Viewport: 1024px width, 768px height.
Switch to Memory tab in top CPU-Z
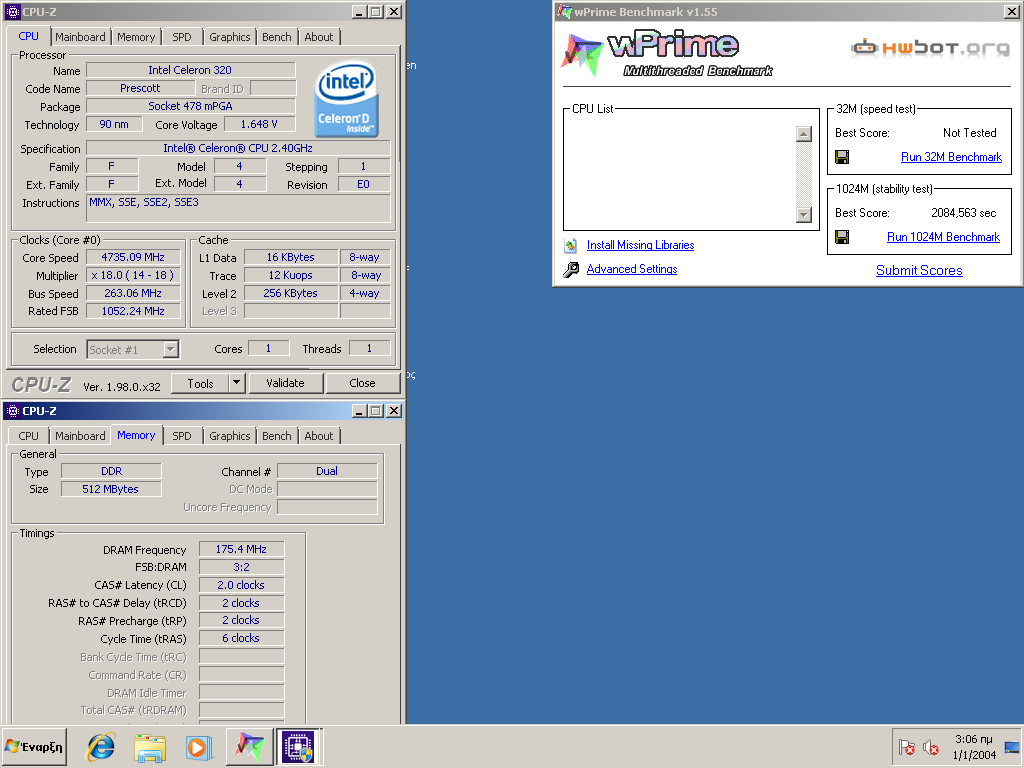pos(136,37)
